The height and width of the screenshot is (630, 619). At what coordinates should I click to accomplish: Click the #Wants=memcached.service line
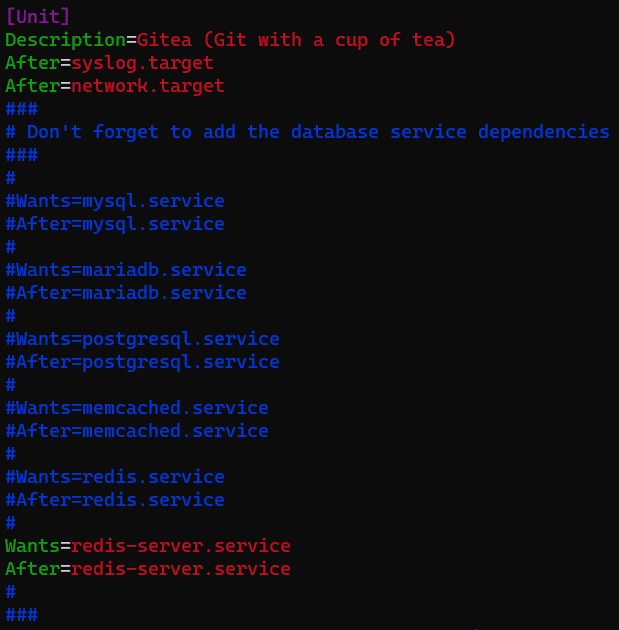pos(137,408)
